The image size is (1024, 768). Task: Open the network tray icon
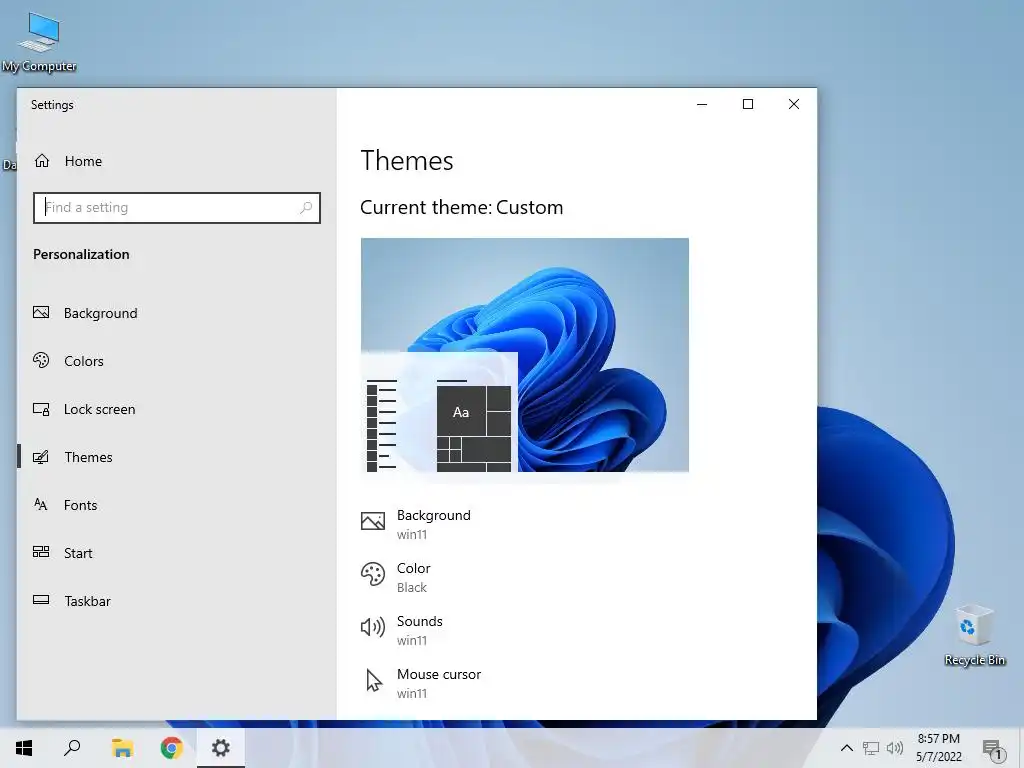coord(871,748)
